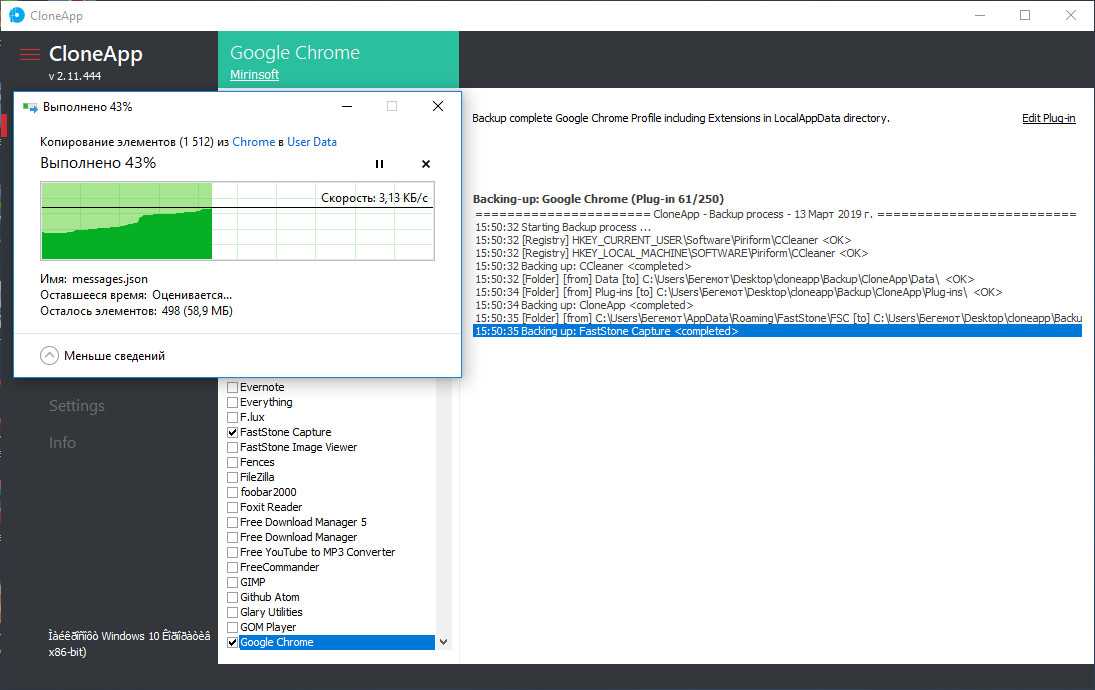Click the copy dialog title icon
The height and width of the screenshot is (690, 1095).
30,107
